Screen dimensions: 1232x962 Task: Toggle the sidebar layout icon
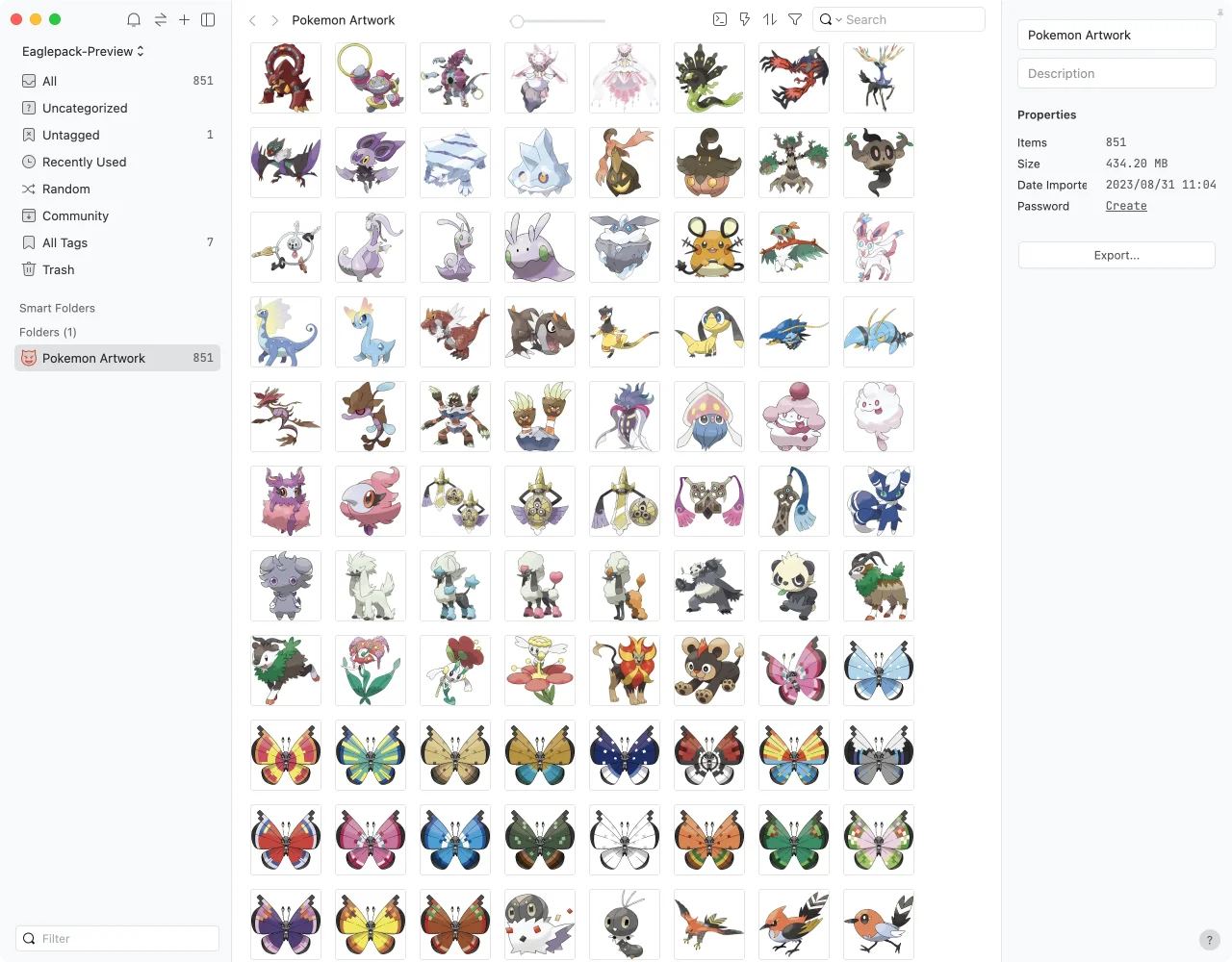(x=208, y=19)
